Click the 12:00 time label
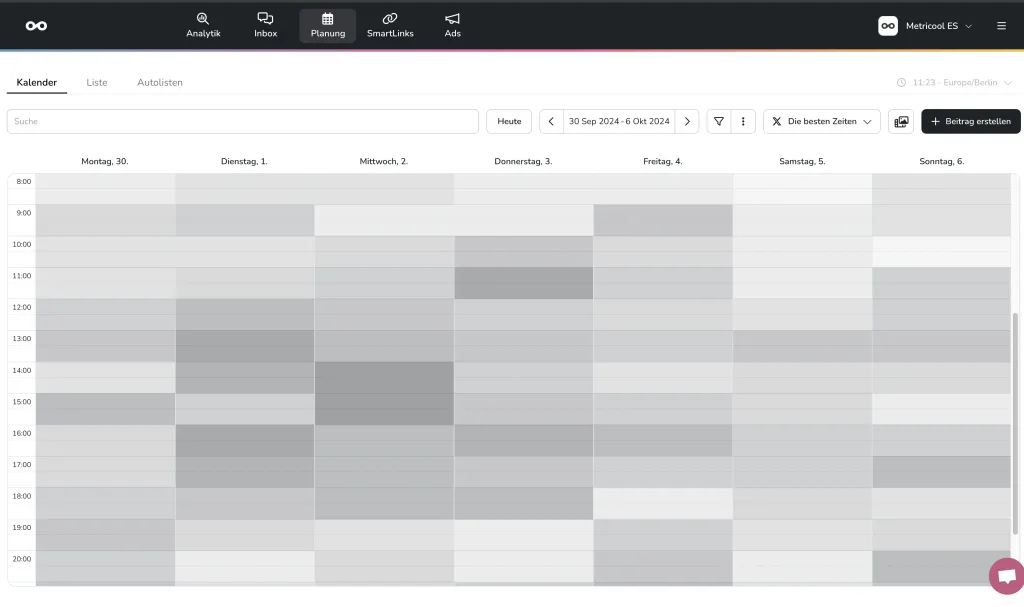 pyautogui.click(x=22, y=307)
